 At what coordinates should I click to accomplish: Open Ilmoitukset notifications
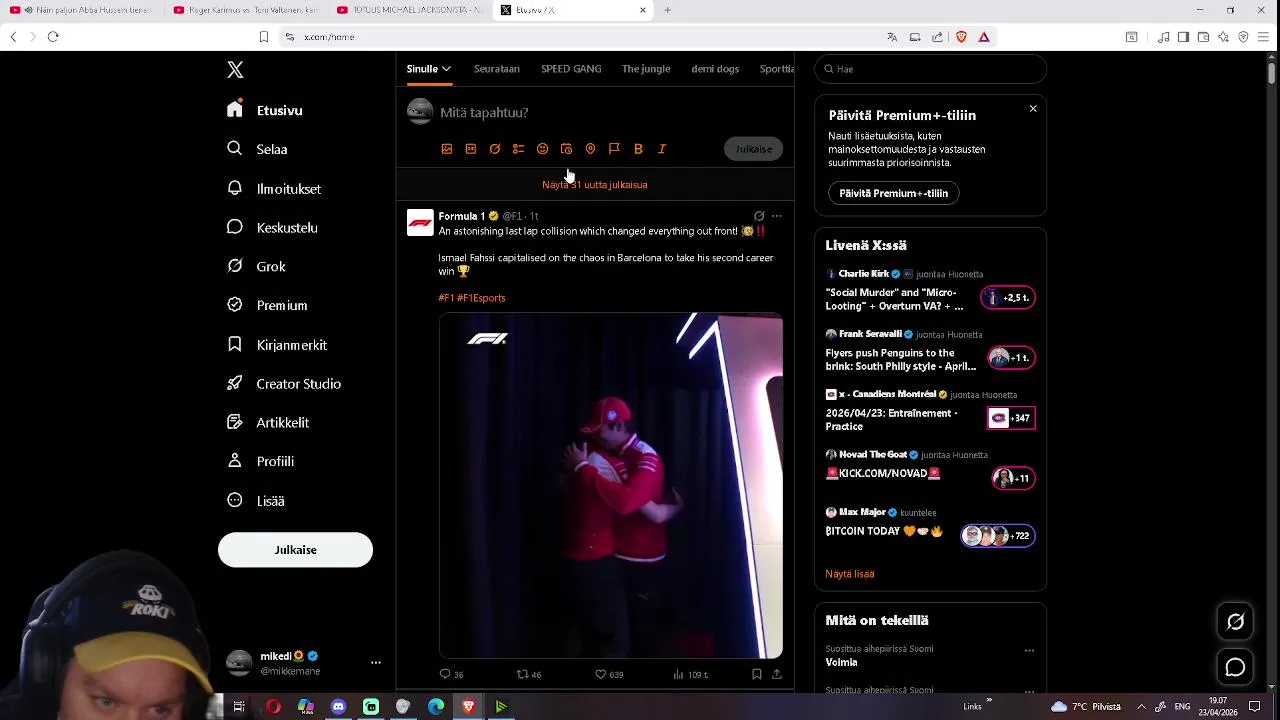point(275,188)
